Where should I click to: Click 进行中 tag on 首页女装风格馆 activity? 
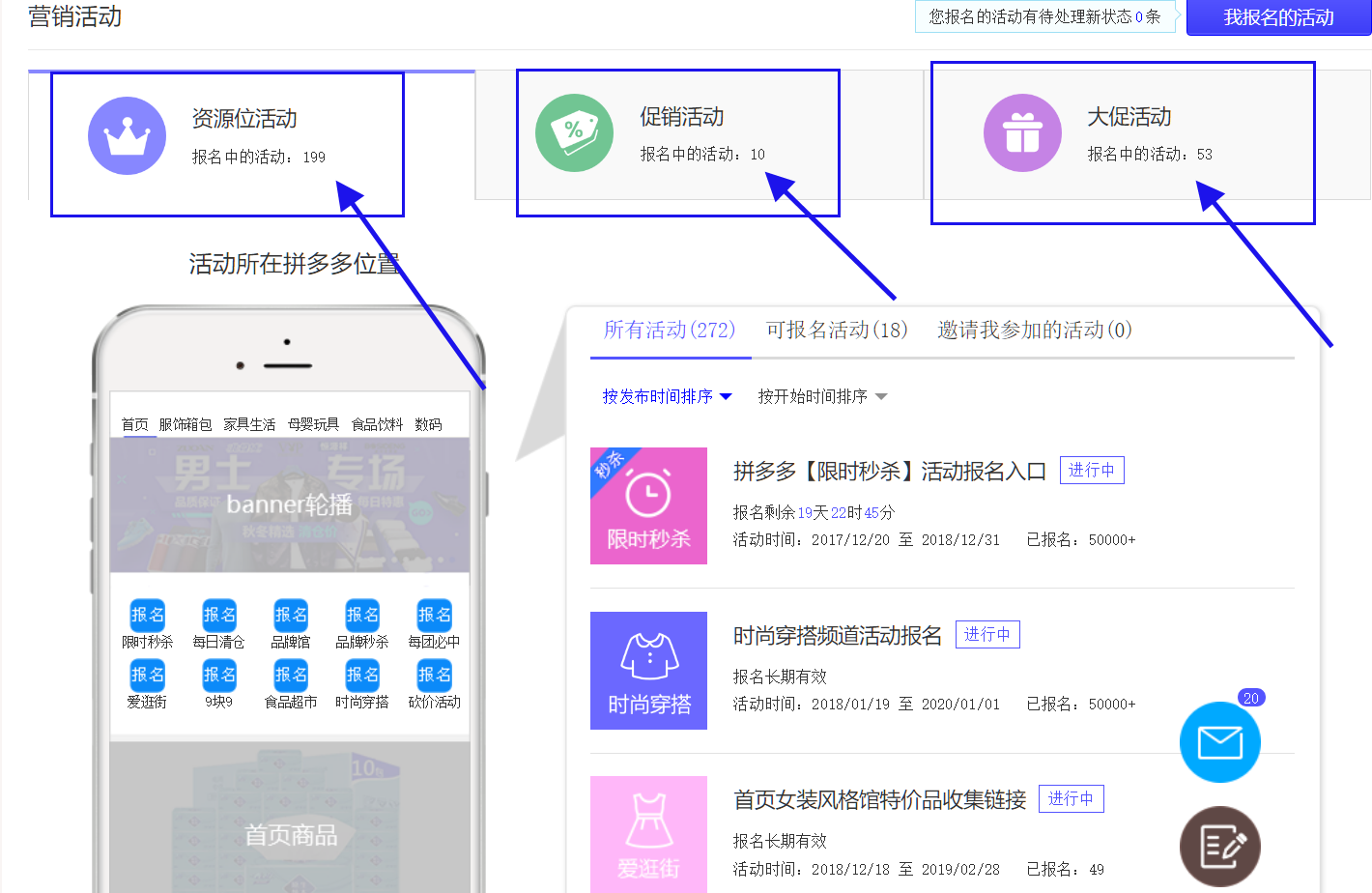click(x=1072, y=799)
